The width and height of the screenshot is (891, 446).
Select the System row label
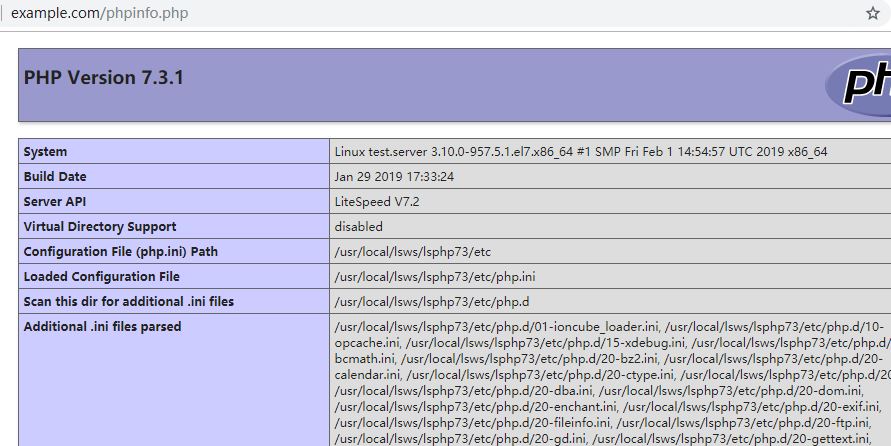pos(46,152)
